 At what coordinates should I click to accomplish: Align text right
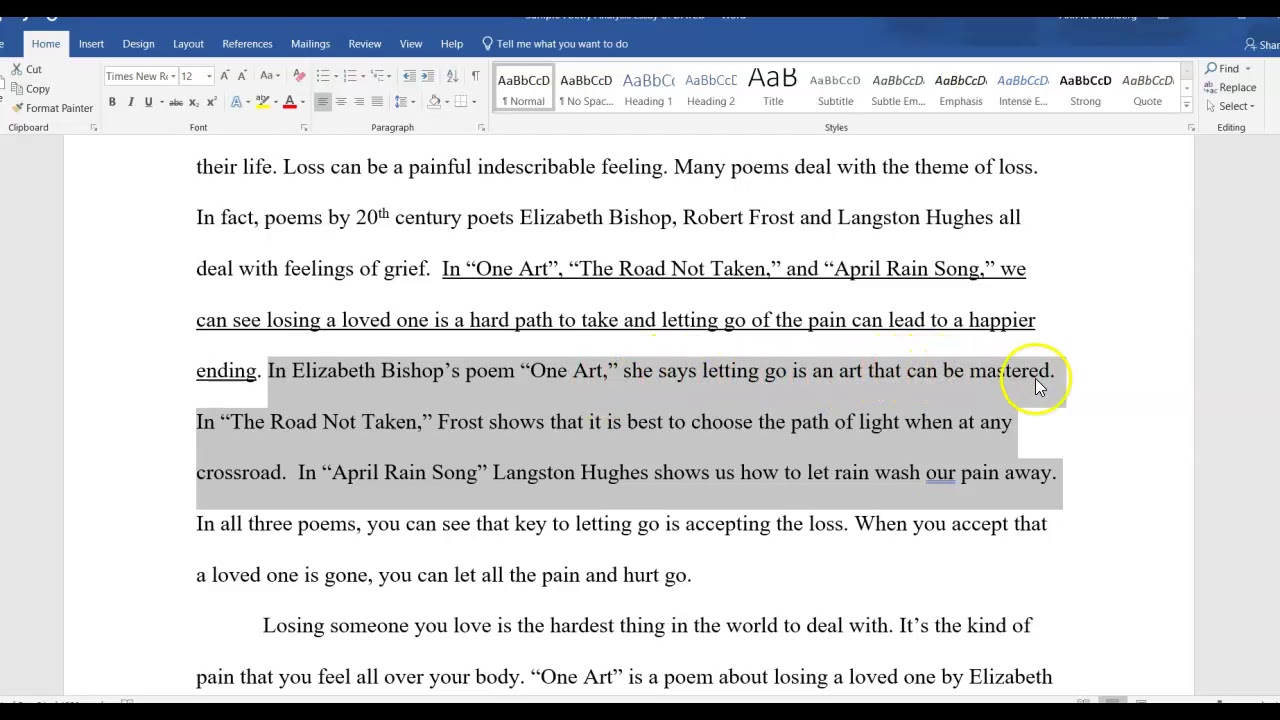358,102
